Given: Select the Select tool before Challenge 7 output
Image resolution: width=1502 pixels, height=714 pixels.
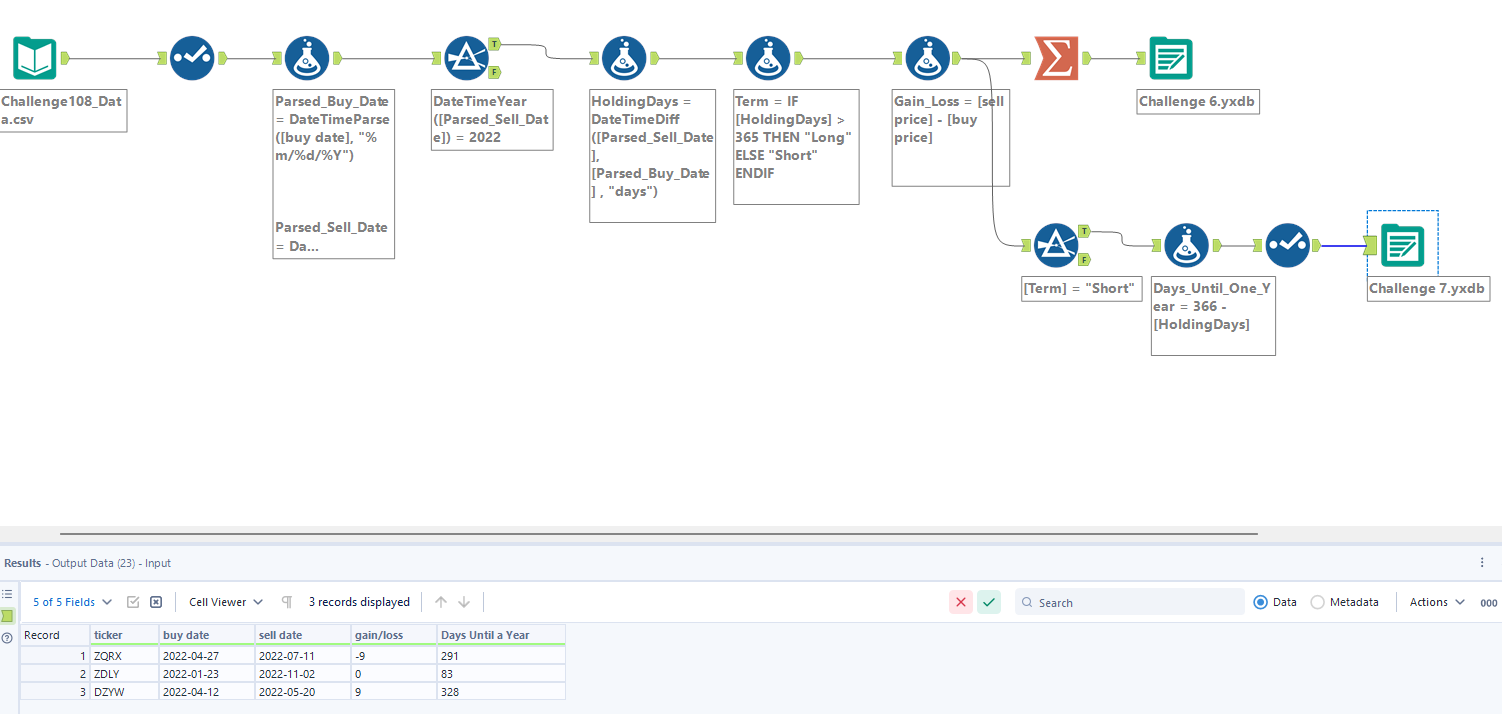Looking at the screenshot, I should point(1288,245).
